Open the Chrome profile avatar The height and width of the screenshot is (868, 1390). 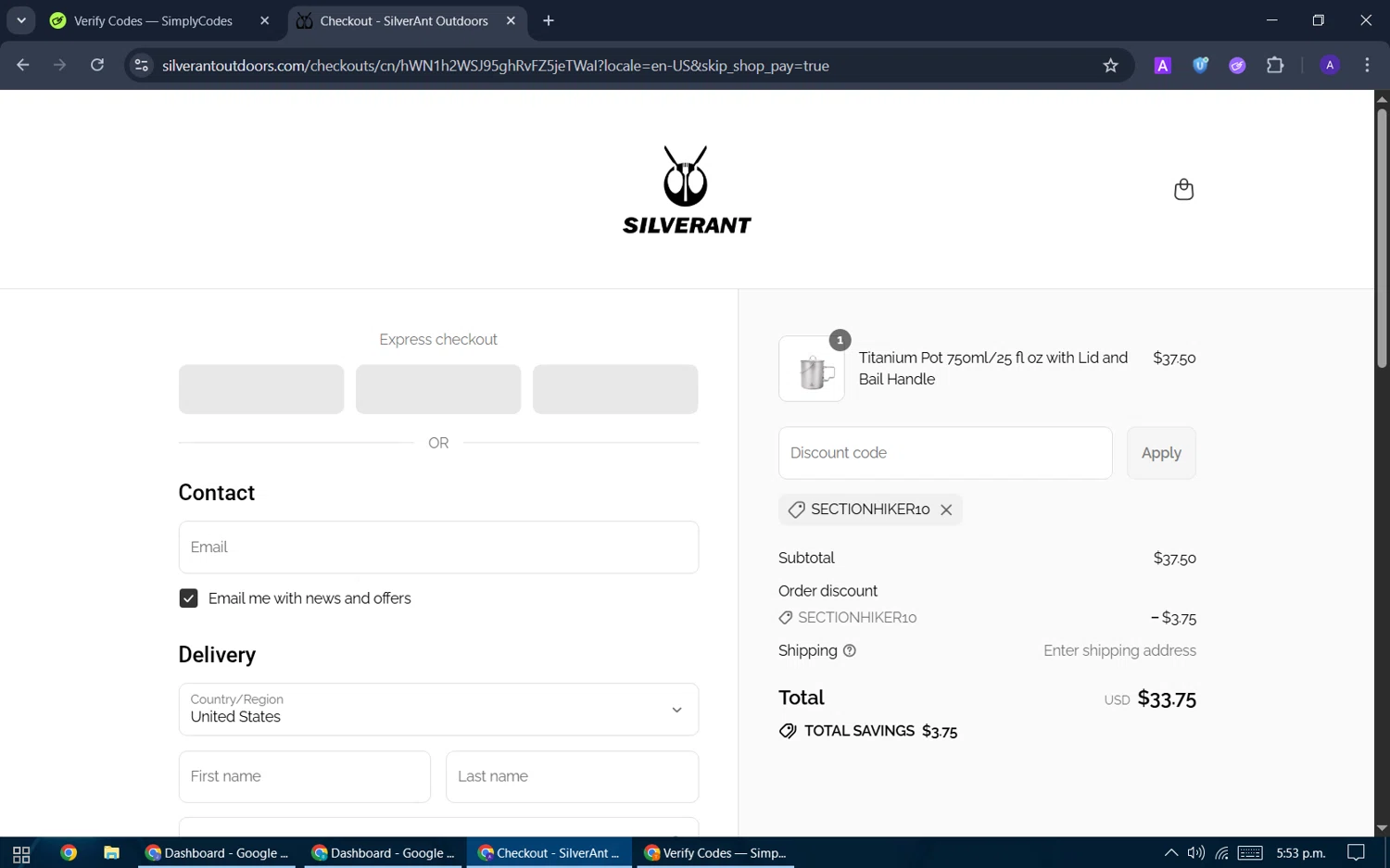(x=1330, y=65)
